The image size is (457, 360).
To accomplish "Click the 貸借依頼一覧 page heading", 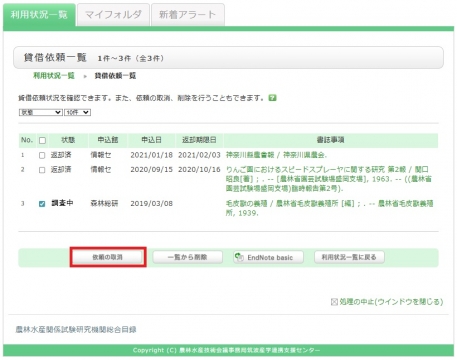I will (55, 58).
